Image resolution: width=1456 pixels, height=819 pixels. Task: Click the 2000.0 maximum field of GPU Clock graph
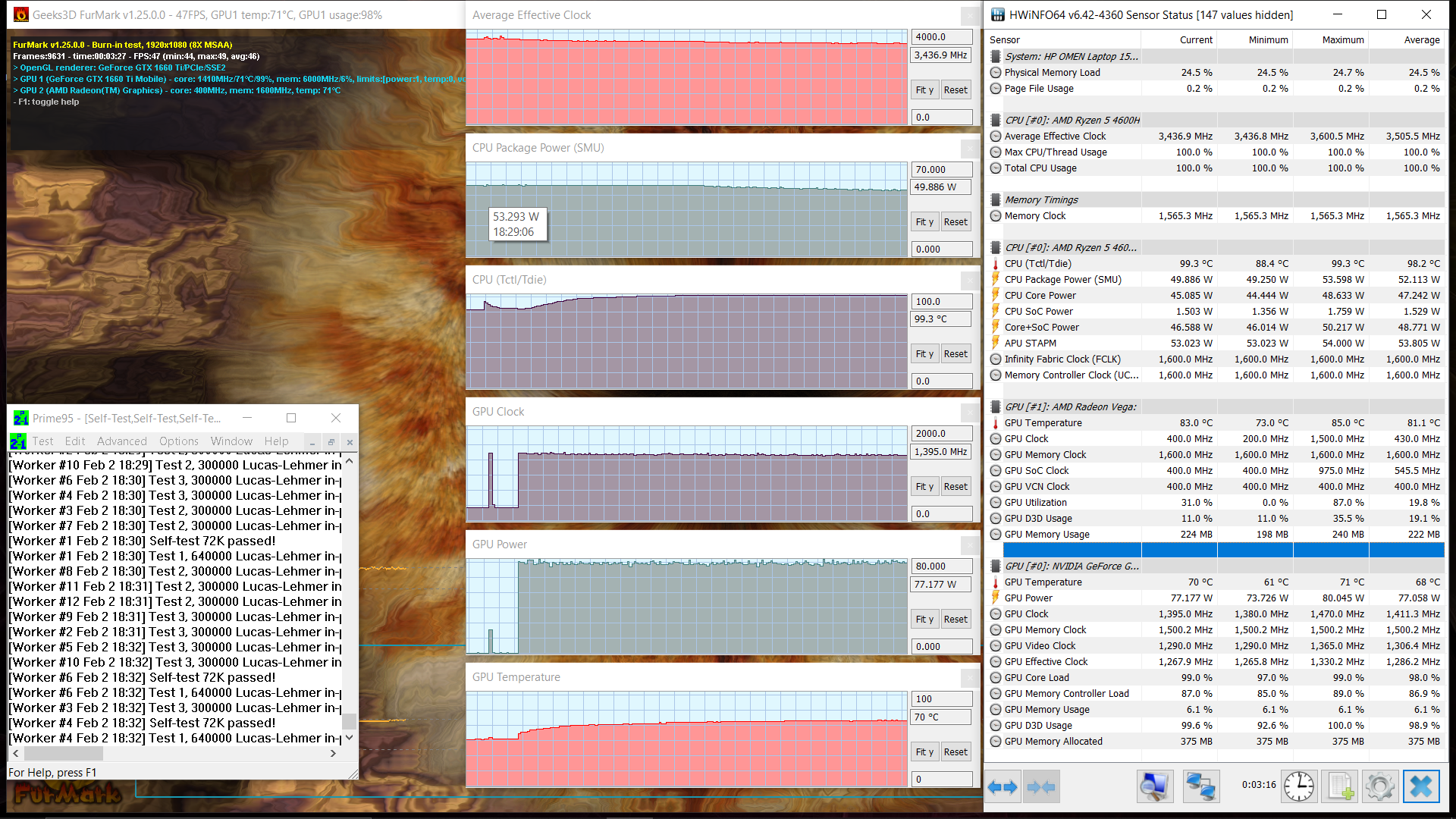pyautogui.click(x=942, y=433)
